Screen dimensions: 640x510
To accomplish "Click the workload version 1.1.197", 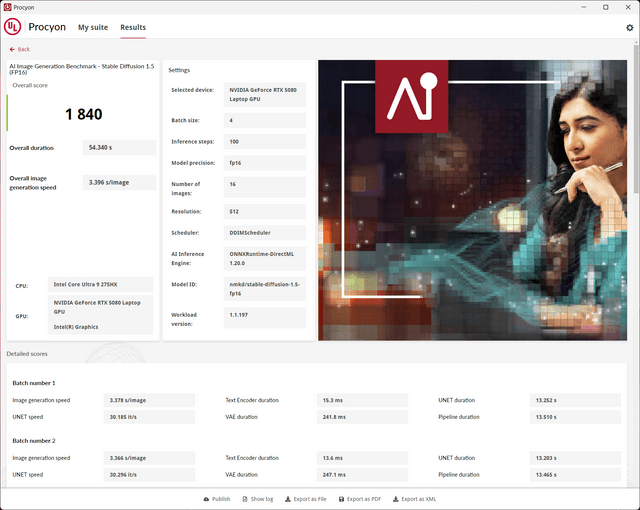I will tap(264, 318).
